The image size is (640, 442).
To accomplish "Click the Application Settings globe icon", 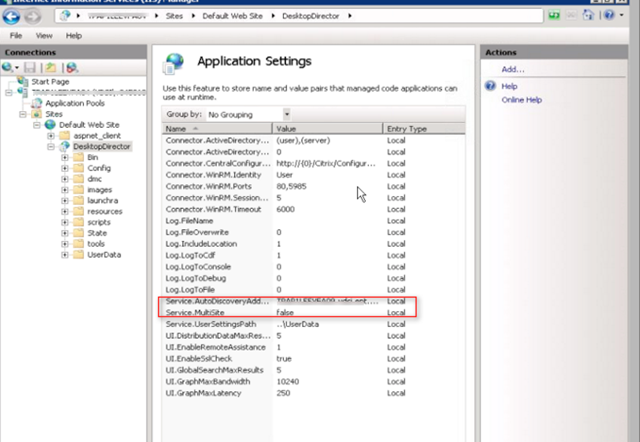I will (173, 64).
